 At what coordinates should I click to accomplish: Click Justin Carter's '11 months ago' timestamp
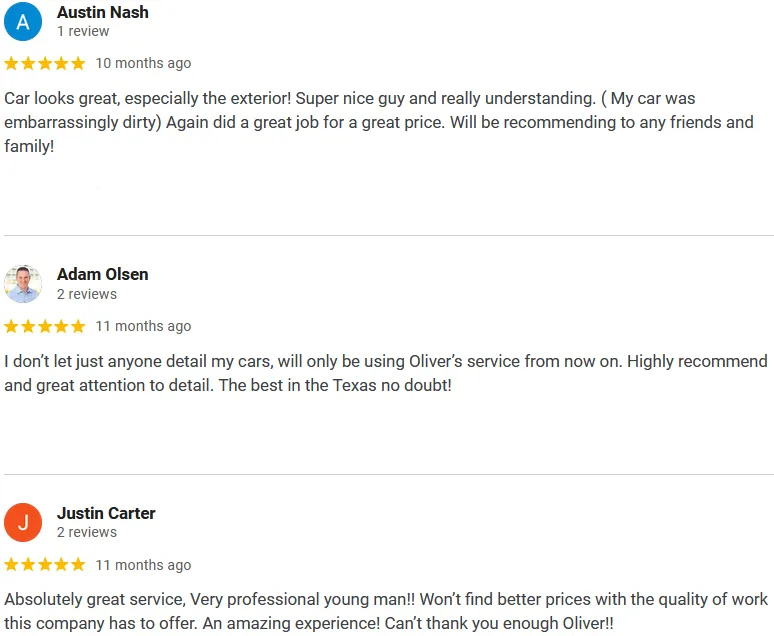click(x=143, y=565)
